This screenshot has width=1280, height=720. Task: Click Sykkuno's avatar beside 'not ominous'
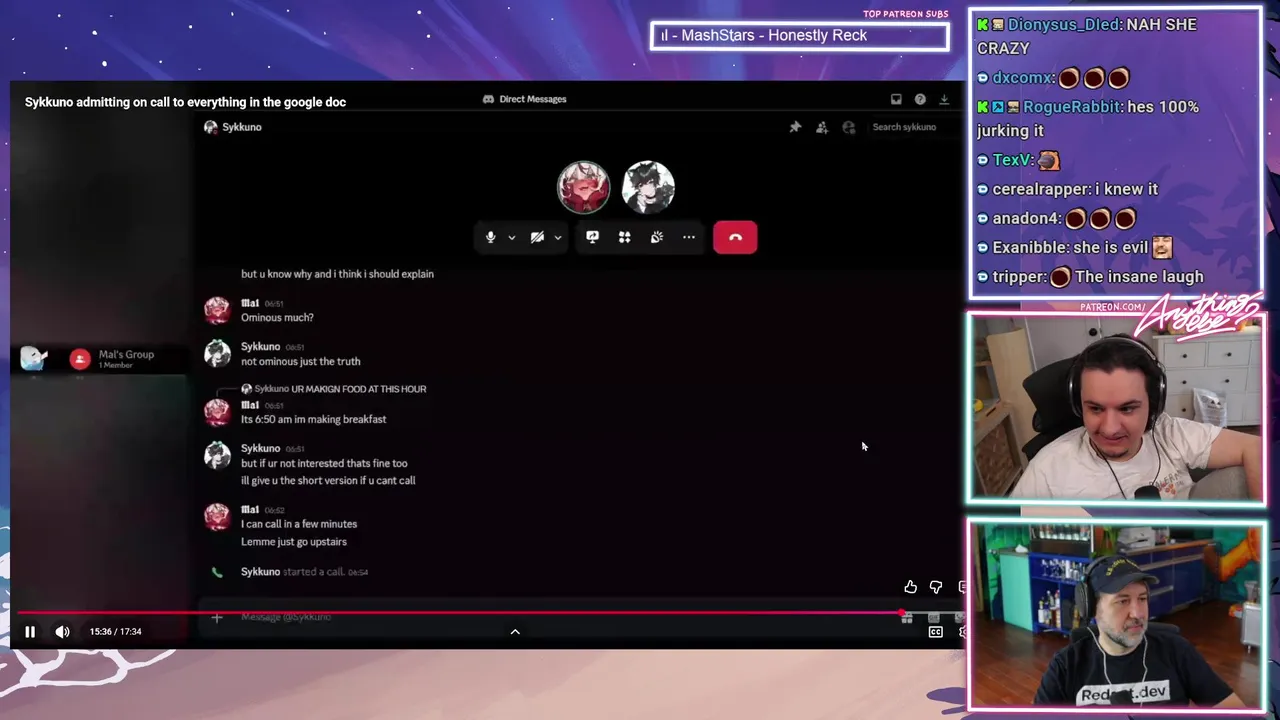tap(217, 353)
